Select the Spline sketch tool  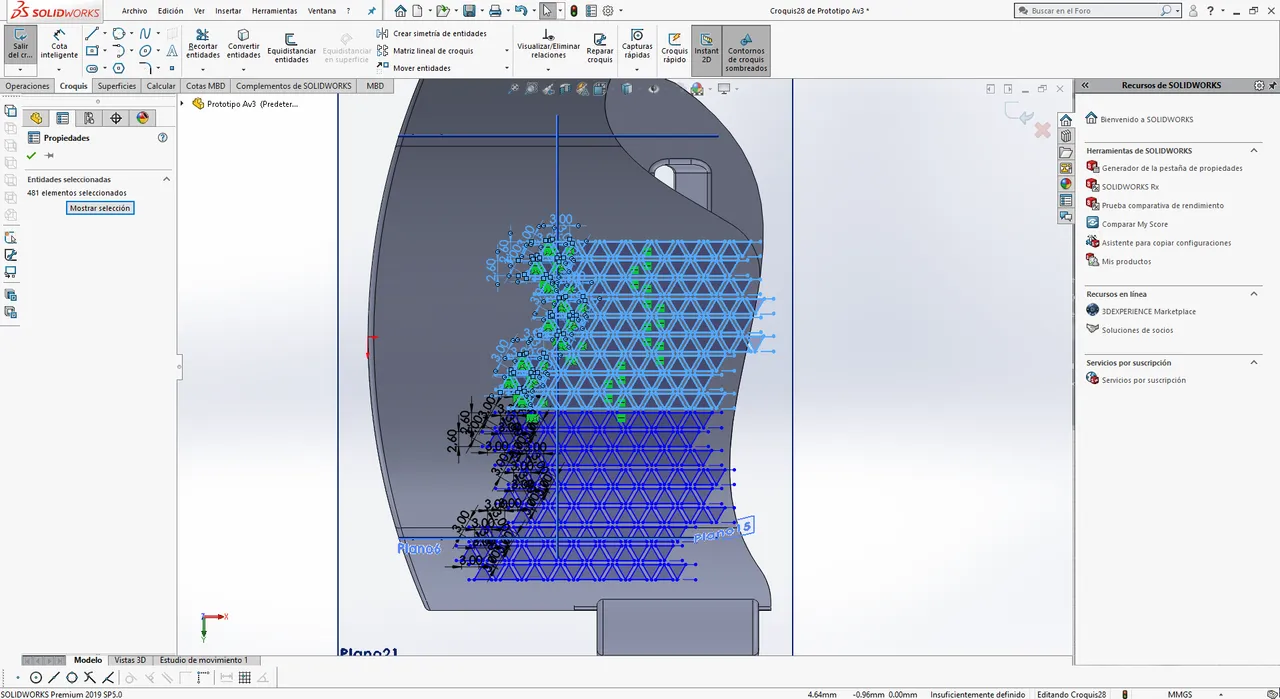[146, 34]
